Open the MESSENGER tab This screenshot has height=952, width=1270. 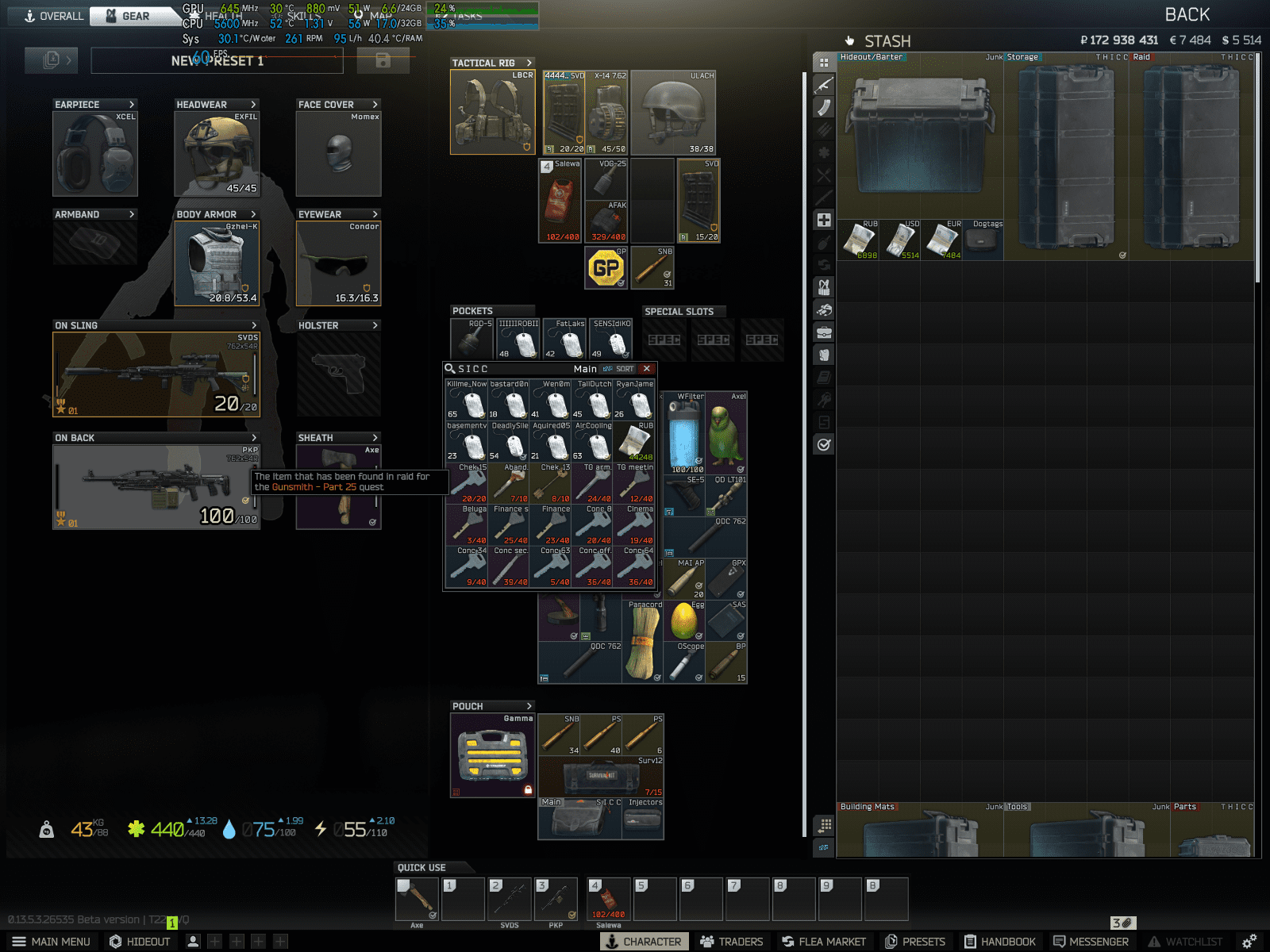(1091, 942)
